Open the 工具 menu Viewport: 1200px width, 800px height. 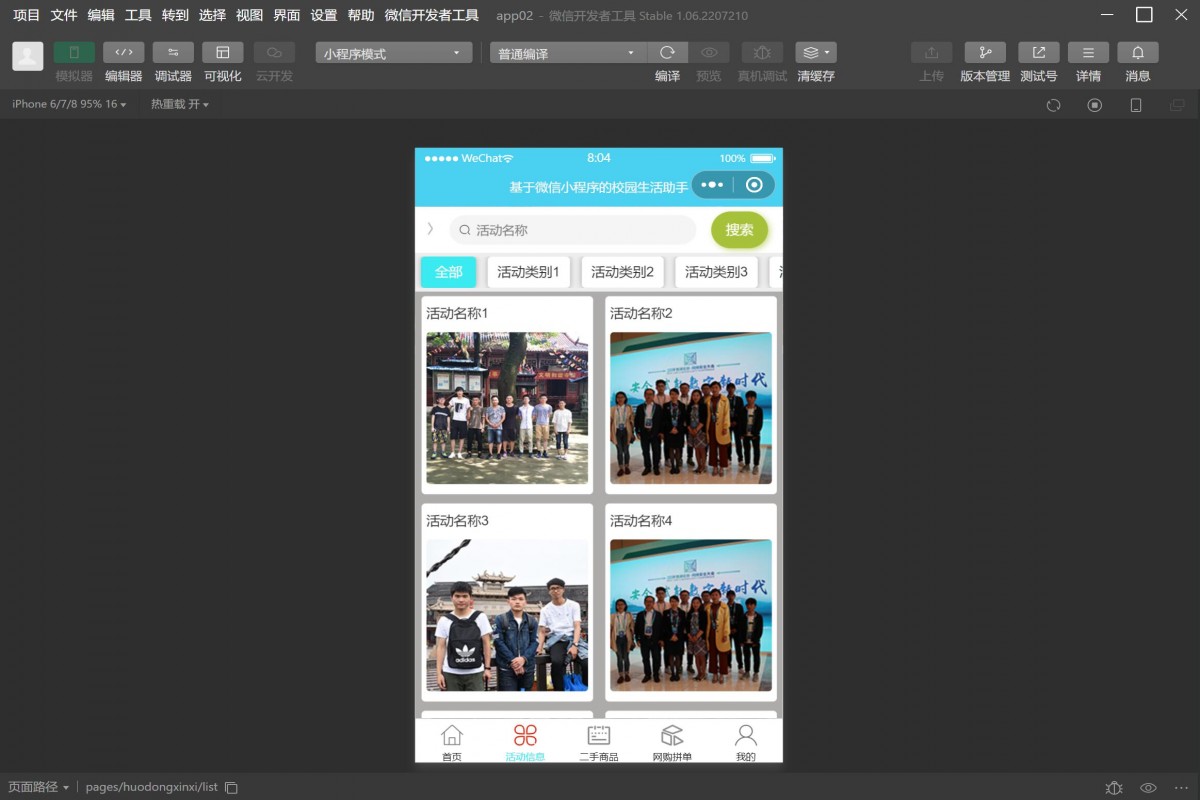138,15
